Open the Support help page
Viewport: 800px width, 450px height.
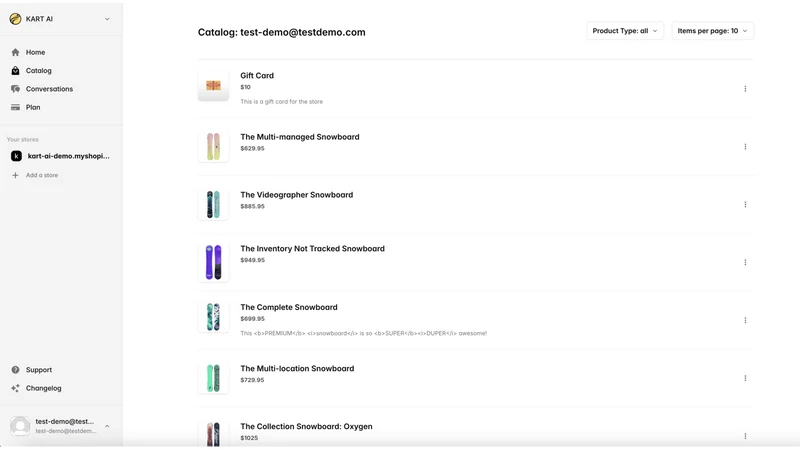(32, 369)
